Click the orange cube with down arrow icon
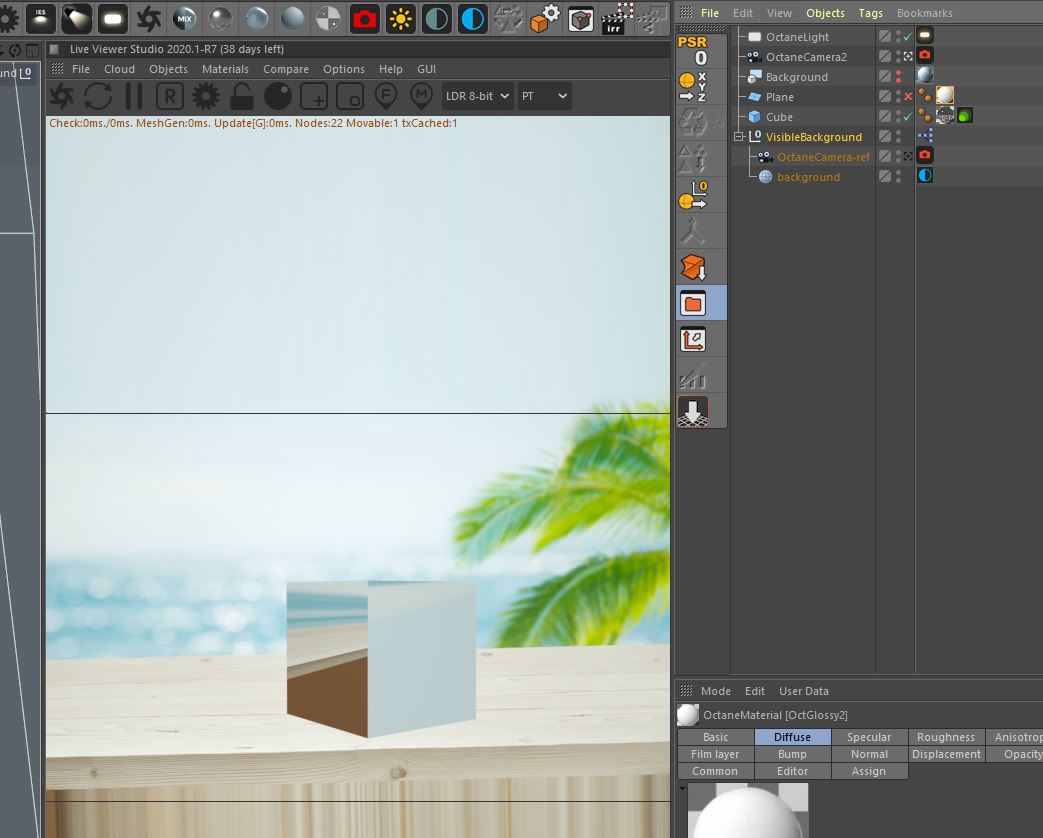 click(x=692, y=267)
